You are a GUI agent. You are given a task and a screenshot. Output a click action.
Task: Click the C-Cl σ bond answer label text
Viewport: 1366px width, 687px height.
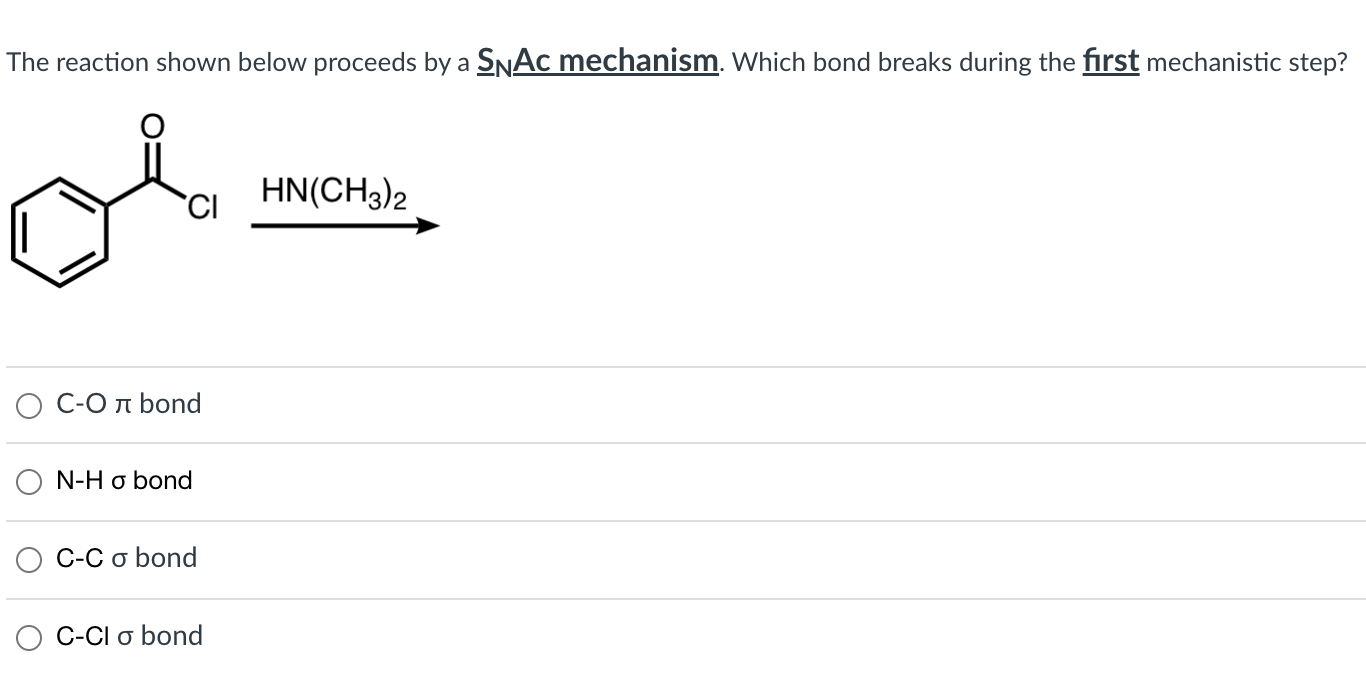click(x=129, y=635)
